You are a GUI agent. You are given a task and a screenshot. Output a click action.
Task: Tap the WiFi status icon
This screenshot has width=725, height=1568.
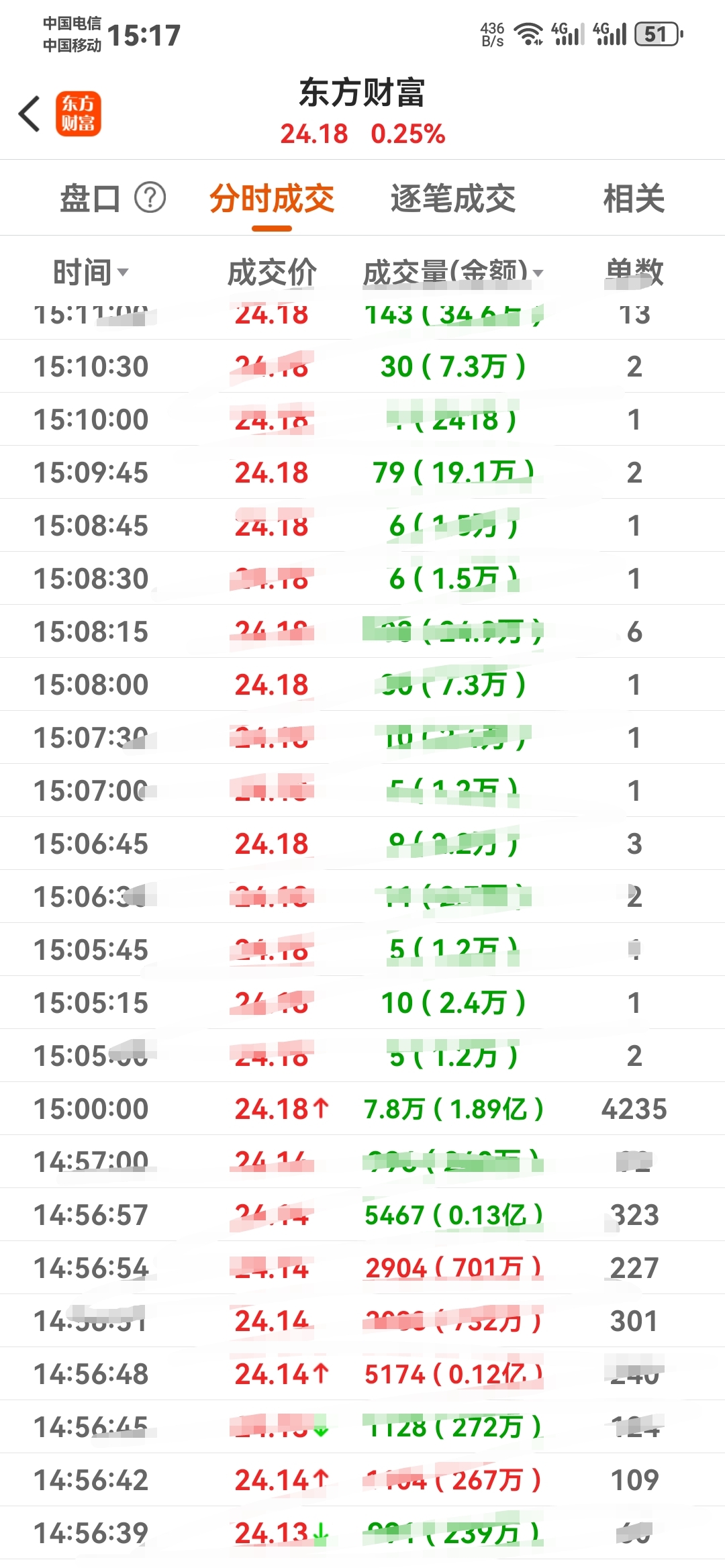tap(528, 34)
